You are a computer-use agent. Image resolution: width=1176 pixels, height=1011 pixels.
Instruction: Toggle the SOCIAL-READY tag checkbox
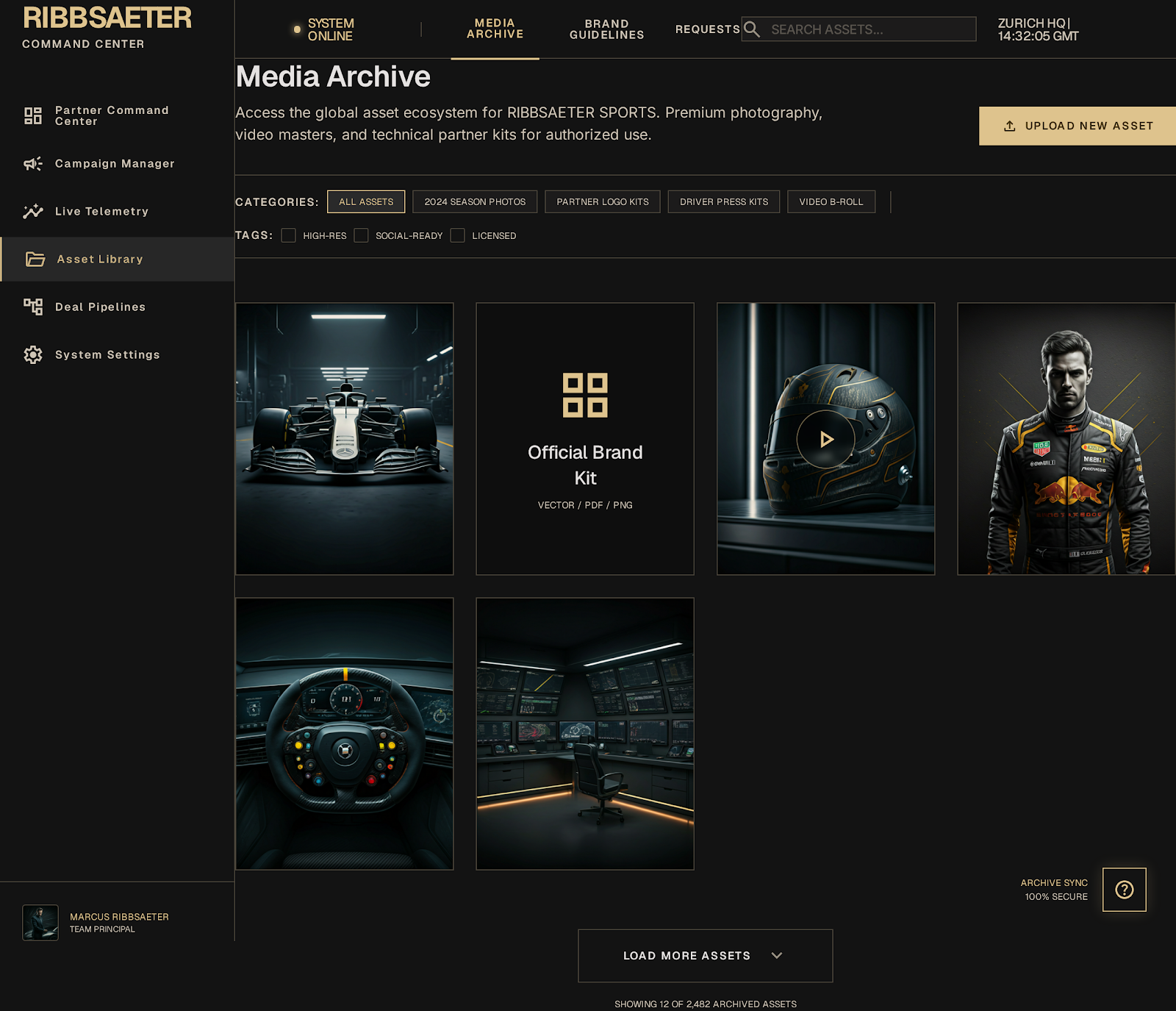(x=361, y=235)
